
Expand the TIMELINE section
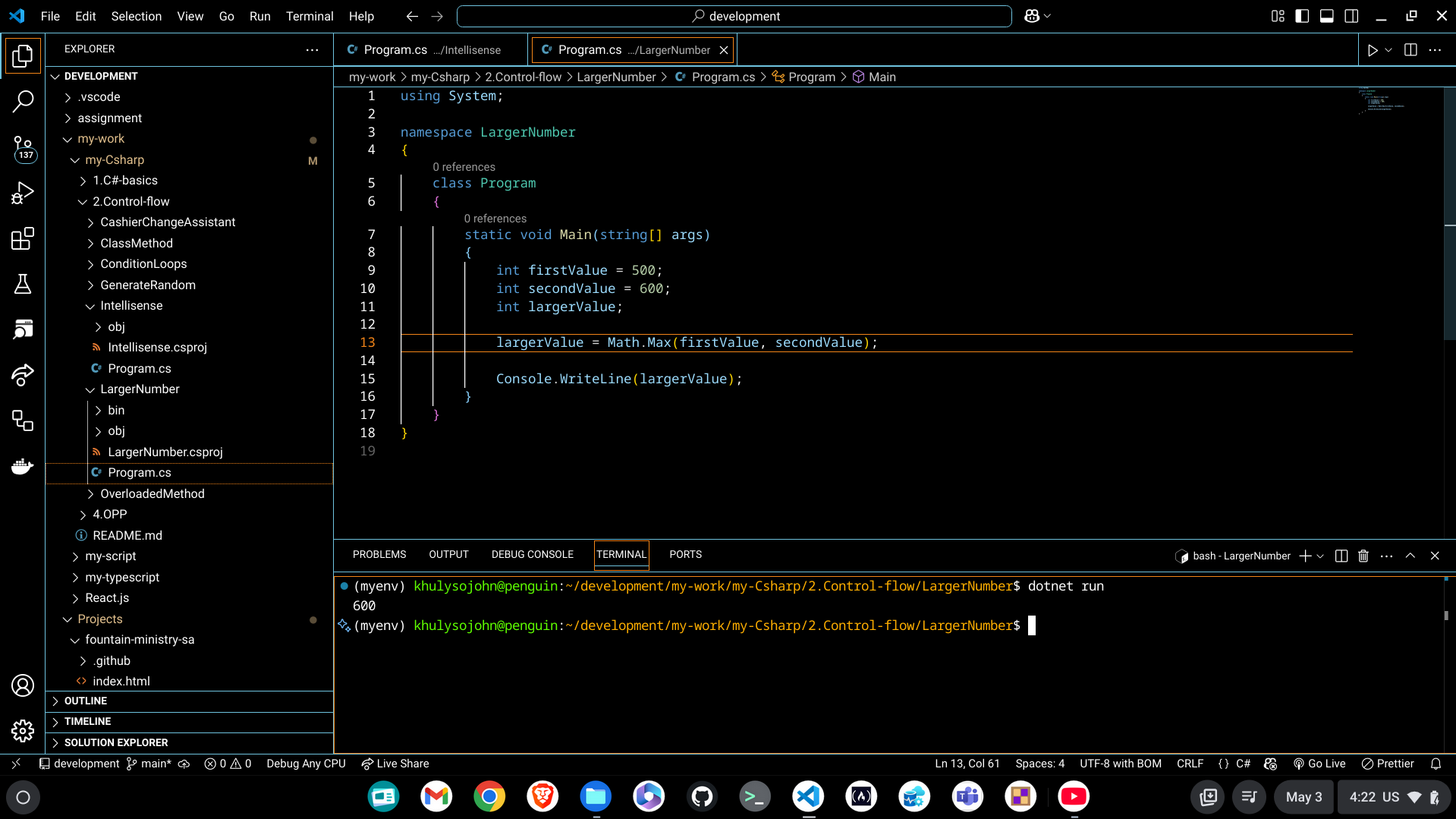(190, 722)
